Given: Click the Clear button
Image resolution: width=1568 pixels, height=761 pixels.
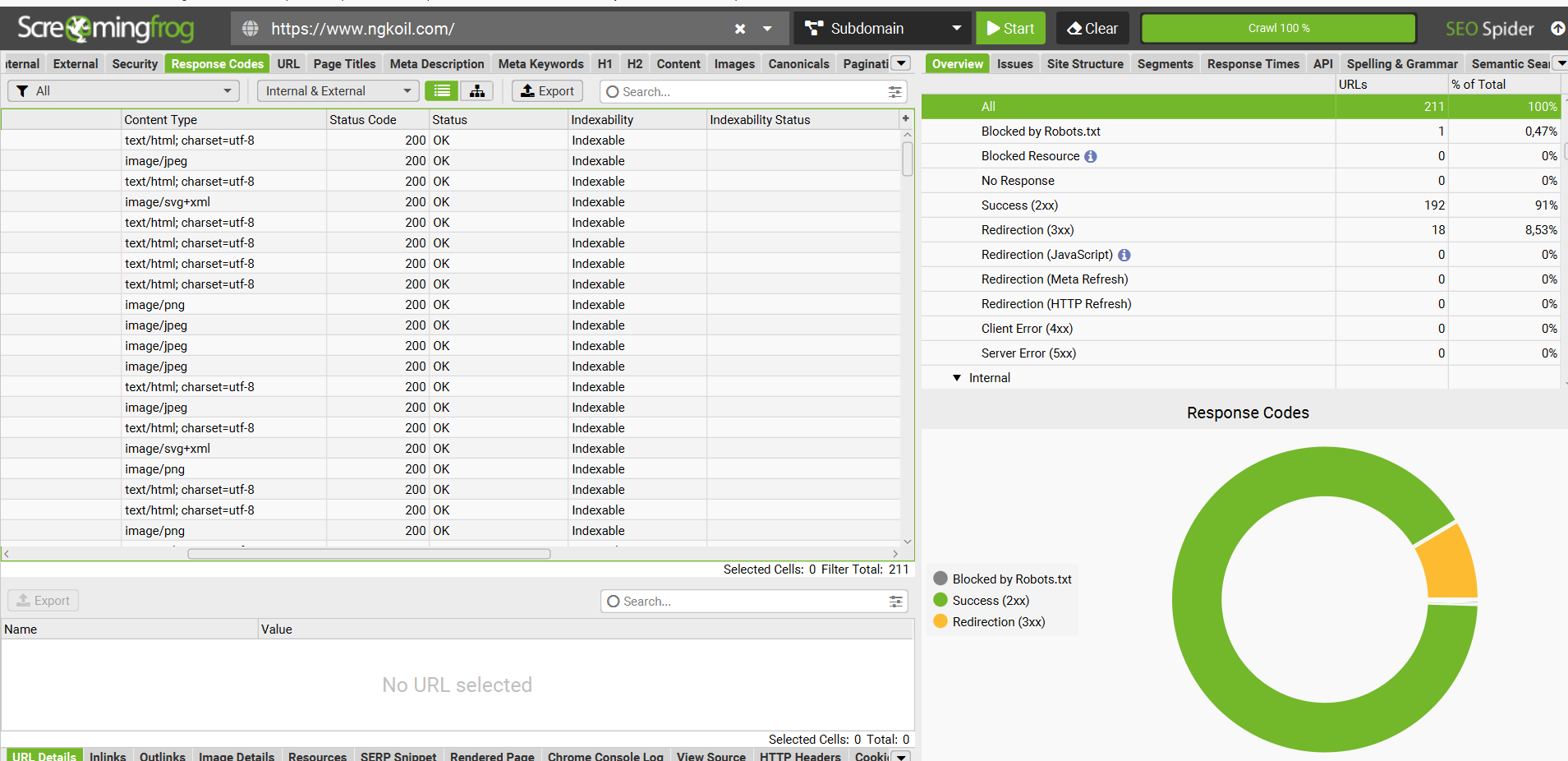Looking at the screenshot, I should pyautogui.click(x=1092, y=28).
